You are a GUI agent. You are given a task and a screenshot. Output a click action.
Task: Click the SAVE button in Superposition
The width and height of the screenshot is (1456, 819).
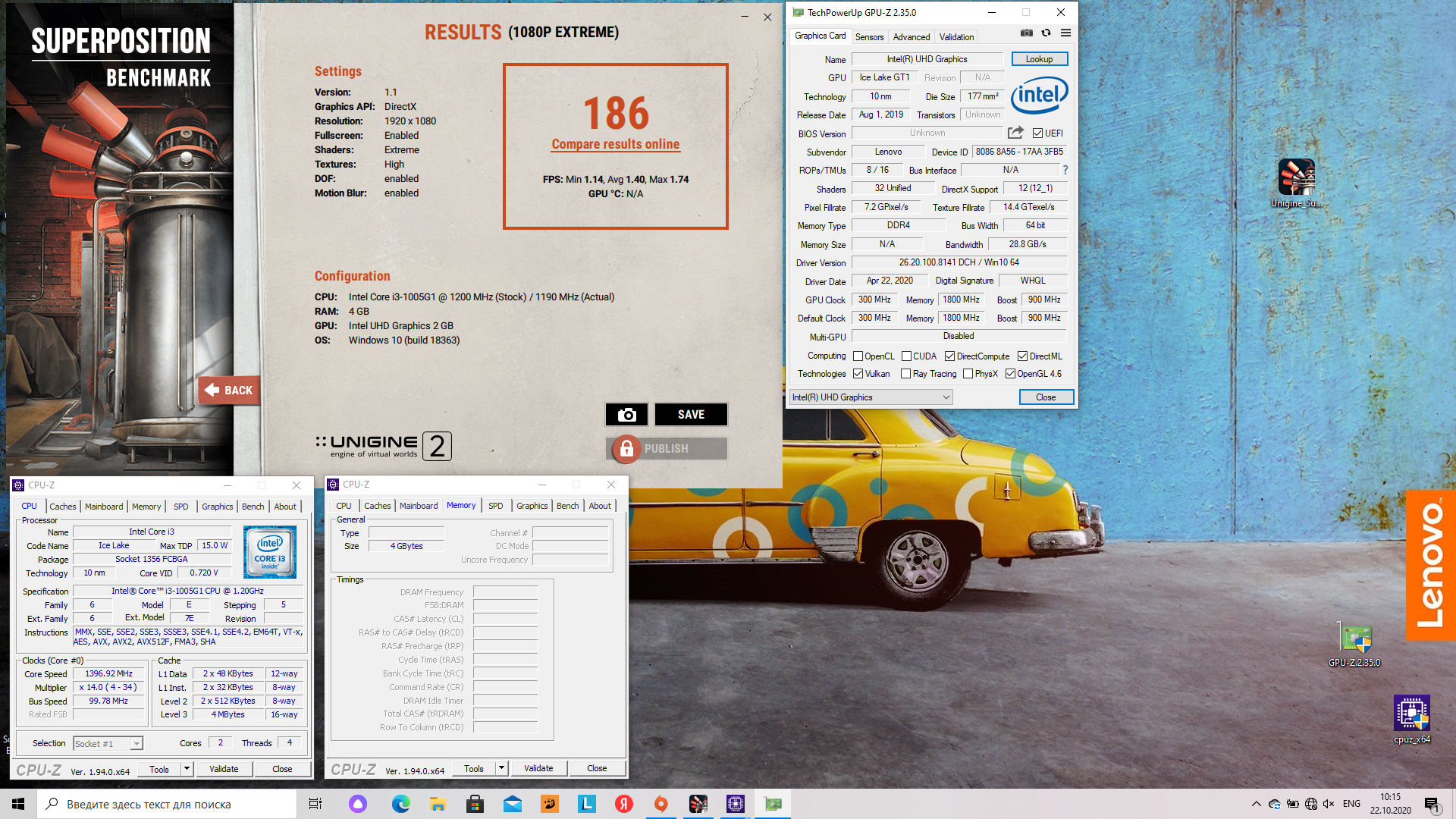(691, 414)
